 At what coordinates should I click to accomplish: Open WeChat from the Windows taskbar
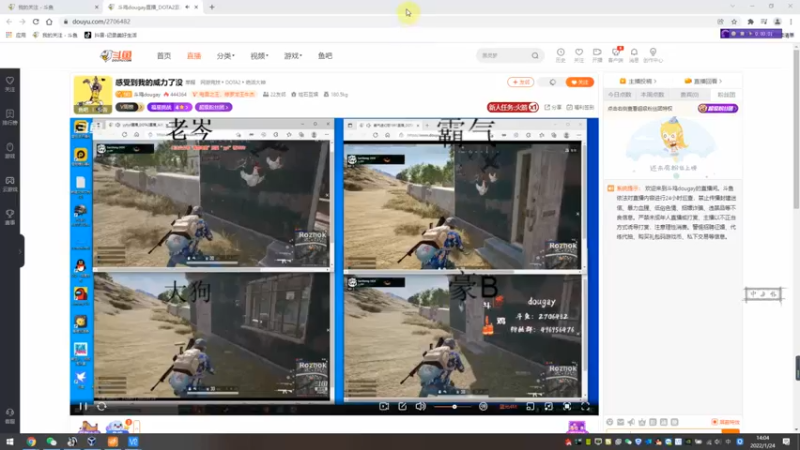pos(52,442)
